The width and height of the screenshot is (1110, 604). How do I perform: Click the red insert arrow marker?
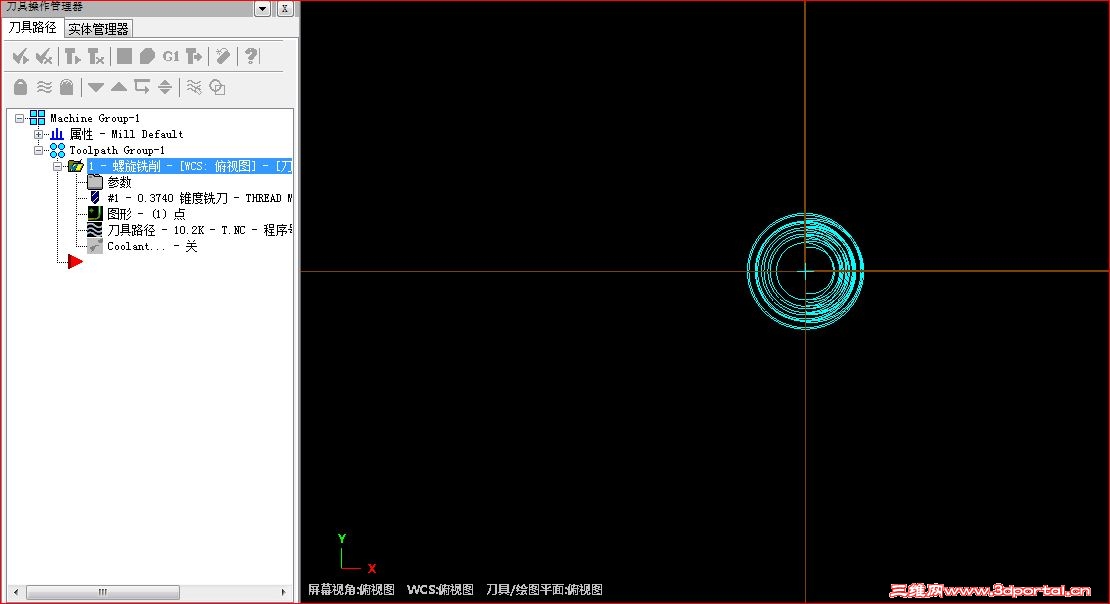tap(75, 262)
